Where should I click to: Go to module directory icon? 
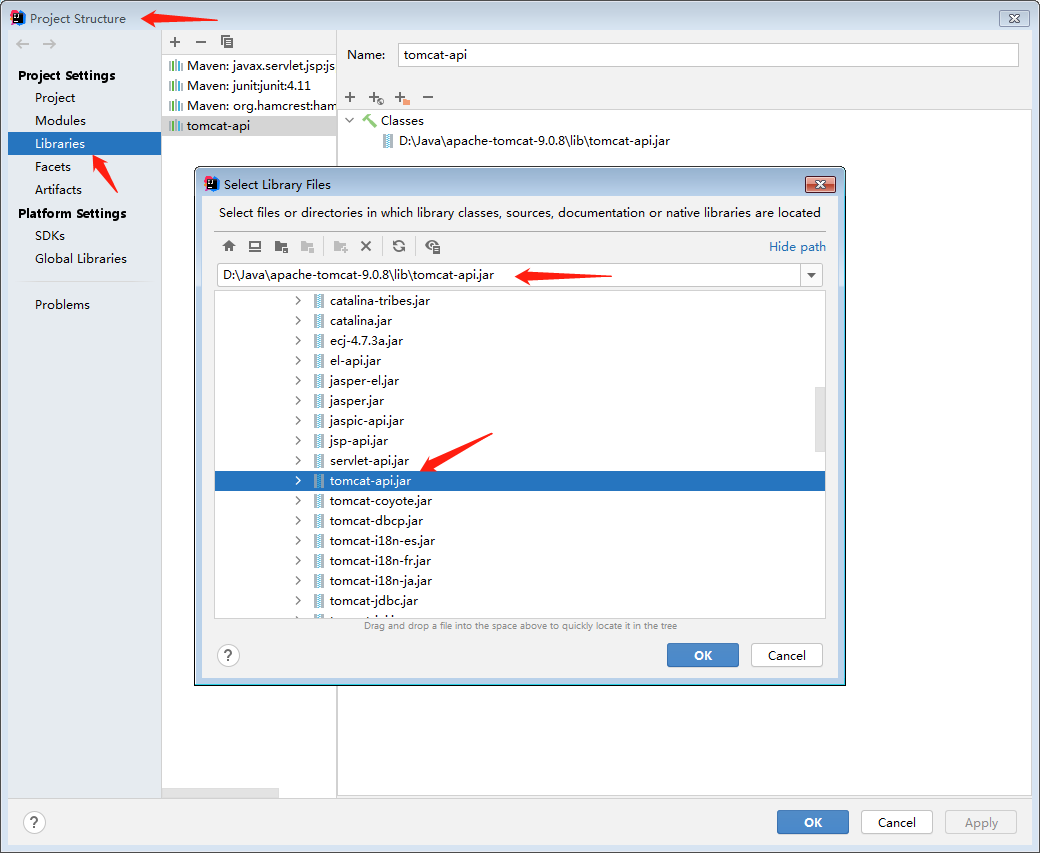click(307, 247)
